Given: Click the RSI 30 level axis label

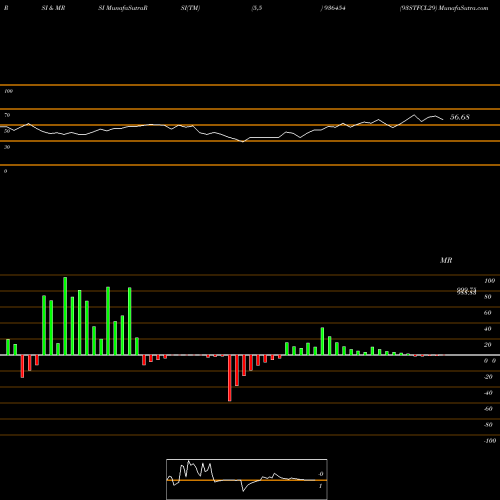Looking at the screenshot, I should pos(7,147).
